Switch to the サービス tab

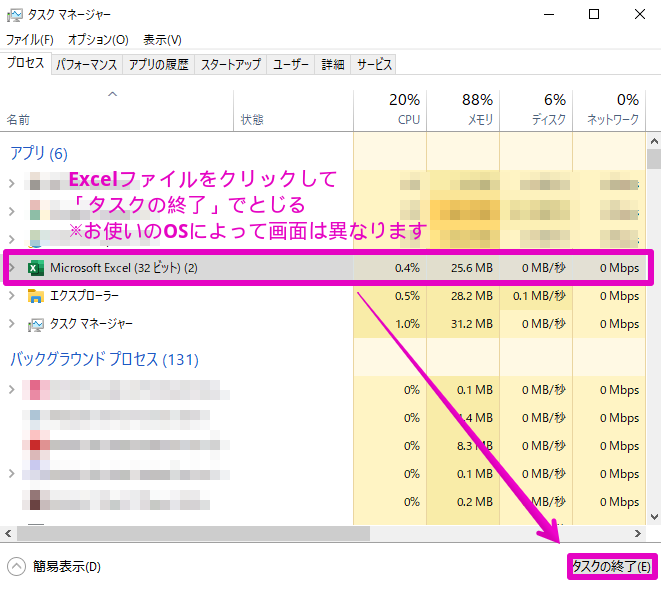pyautogui.click(x=374, y=65)
